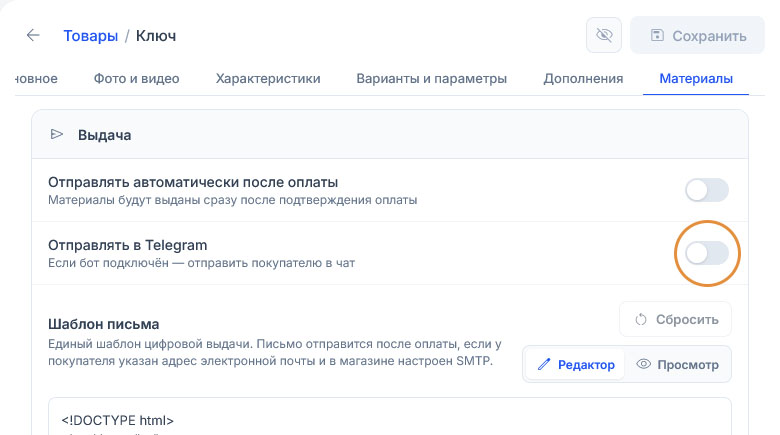780x435 pixels.
Task: Click the Сбросить template button
Action: pyautogui.click(x=676, y=319)
